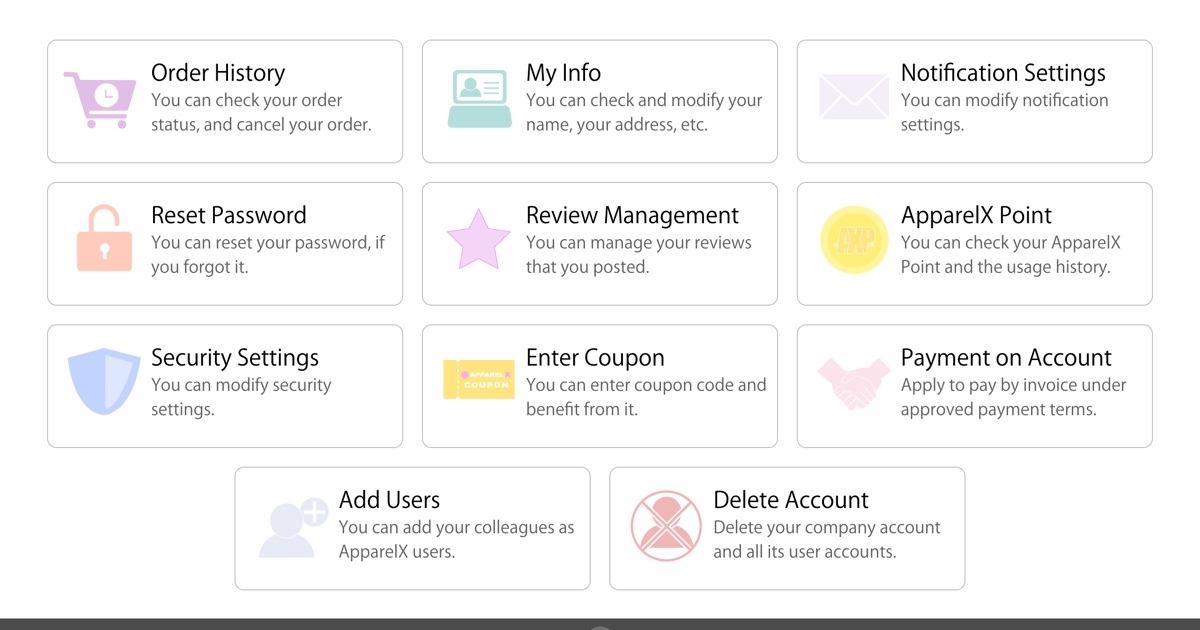Image resolution: width=1200 pixels, height=630 pixels.
Task: Click text 'You can modify security'
Action: [241, 385]
